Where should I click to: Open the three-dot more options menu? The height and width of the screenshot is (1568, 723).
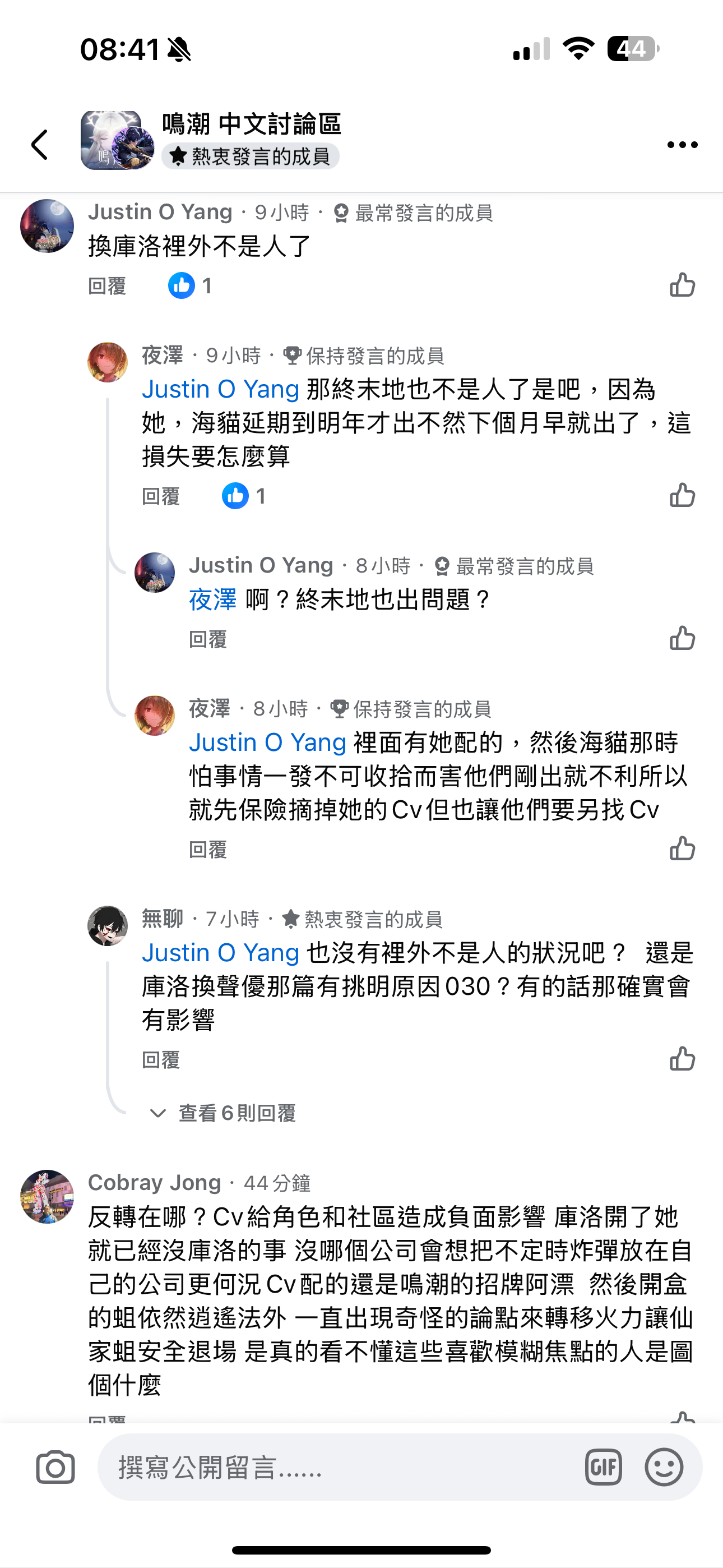[x=682, y=145]
